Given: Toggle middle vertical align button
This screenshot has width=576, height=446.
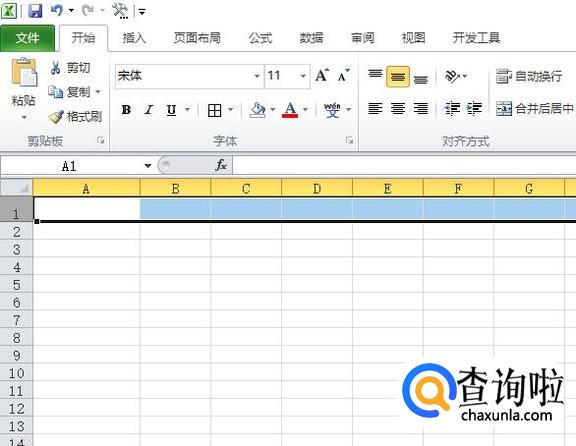Looking at the screenshot, I should pyautogui.click(x=398, y=76).
